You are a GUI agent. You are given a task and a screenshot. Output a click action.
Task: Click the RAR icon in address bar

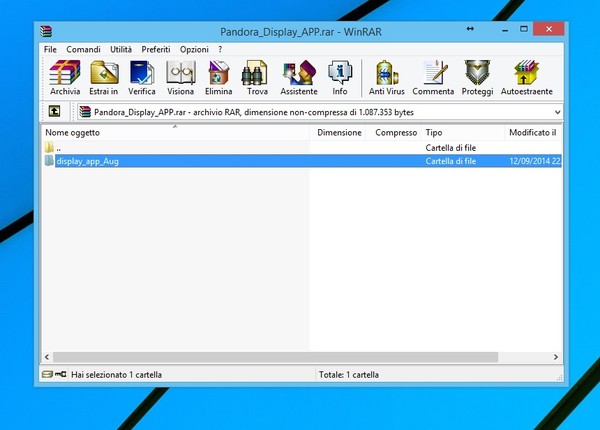[x=85, y=112]
